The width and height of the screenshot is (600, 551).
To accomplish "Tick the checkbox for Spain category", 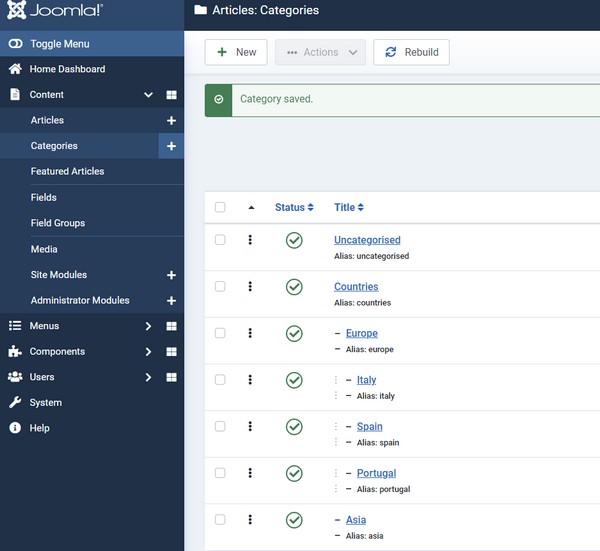I will pyautogui.click(x=220, y=426).
